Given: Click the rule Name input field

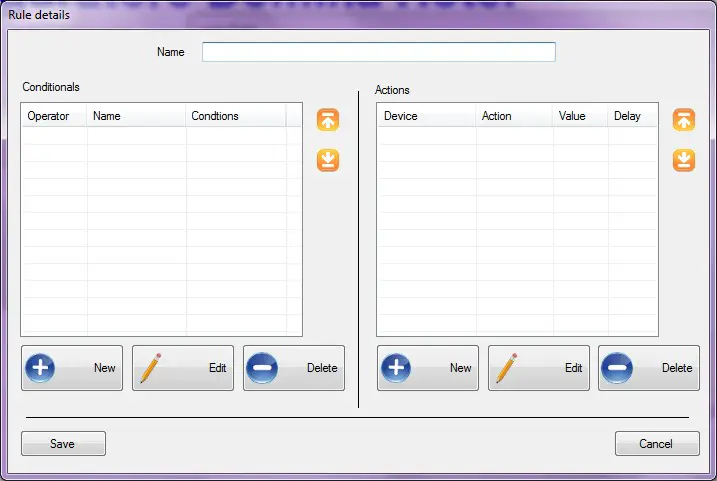Looking at the screenshot, I should pos(379,52).
